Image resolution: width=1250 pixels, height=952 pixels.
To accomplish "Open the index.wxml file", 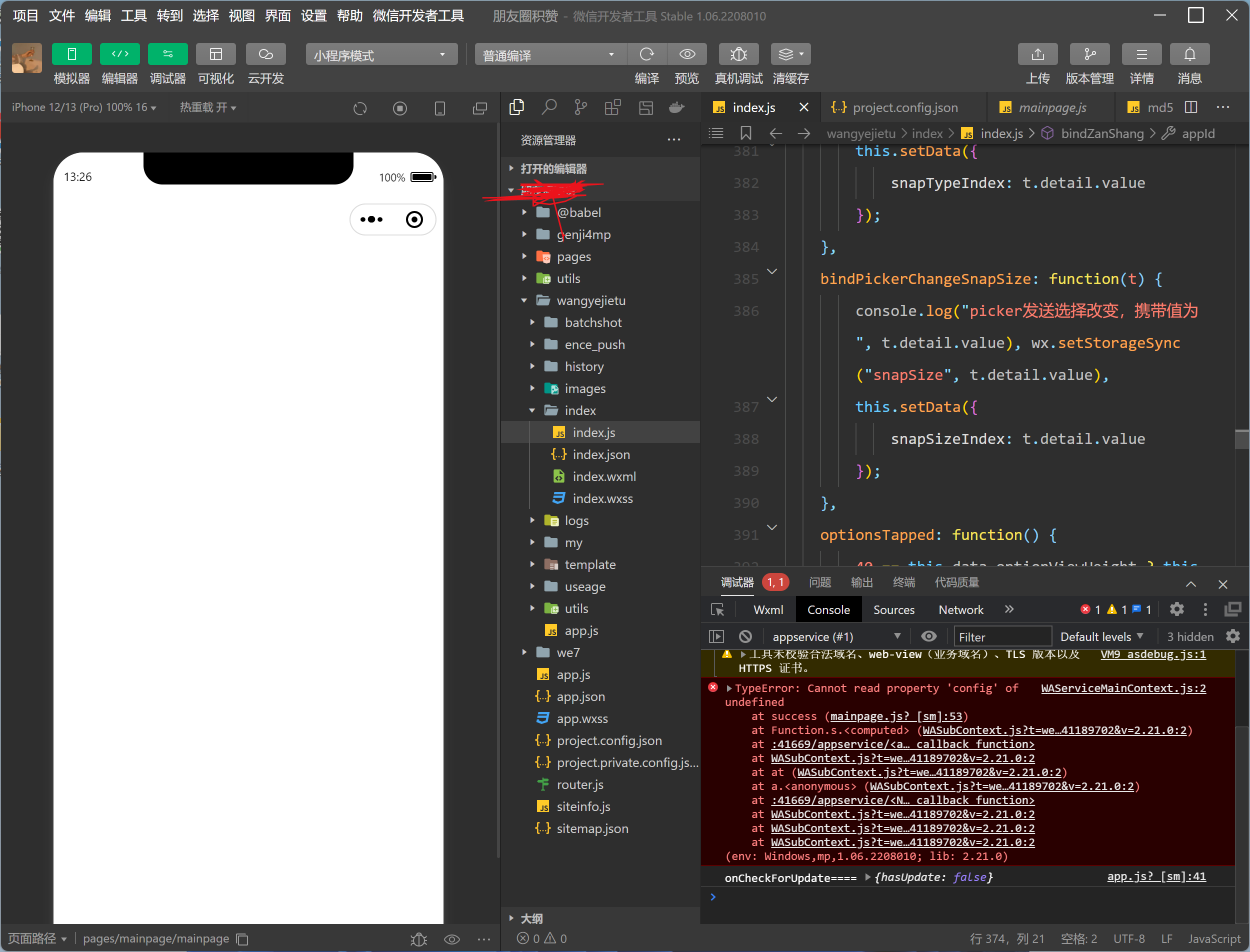I will [x=603, y=476].
